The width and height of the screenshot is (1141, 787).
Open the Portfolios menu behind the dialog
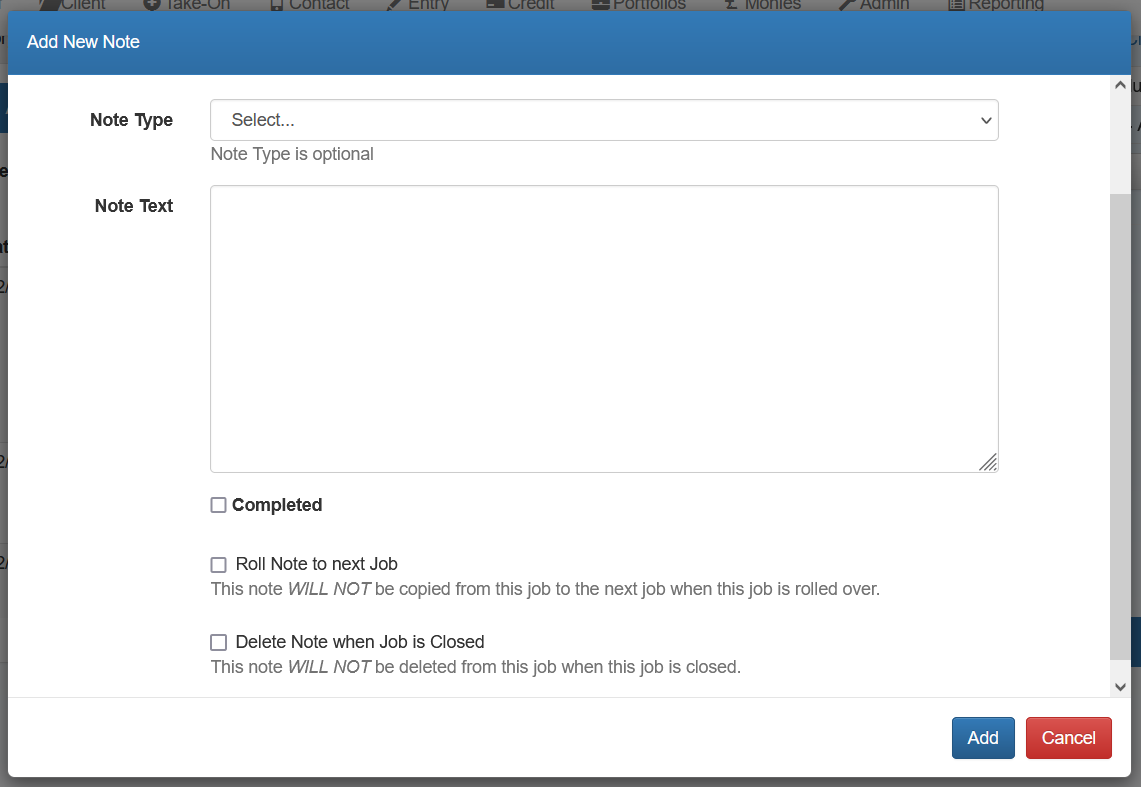click(639, 5)
